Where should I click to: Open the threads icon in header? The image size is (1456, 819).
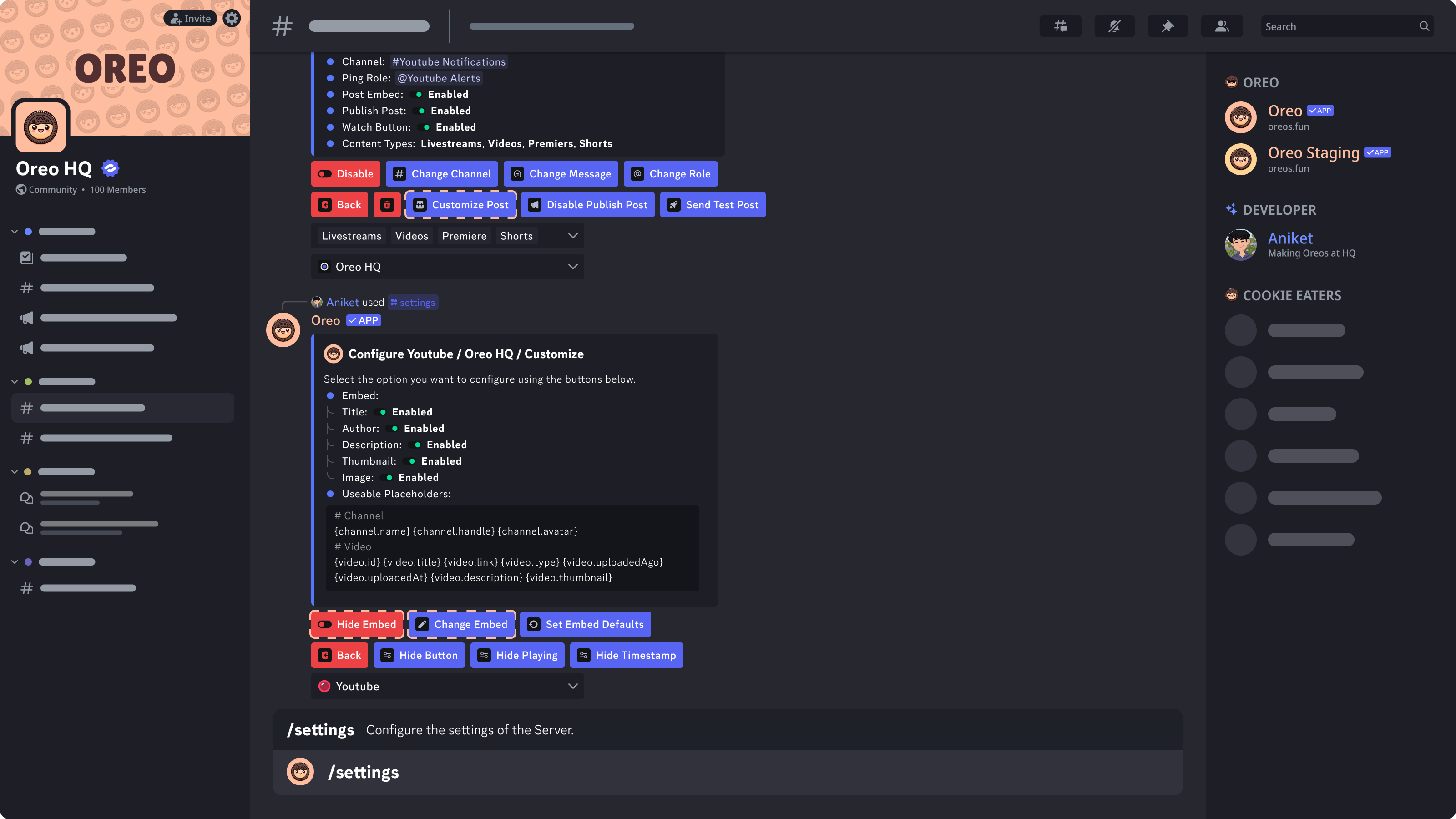[1060, 26]
